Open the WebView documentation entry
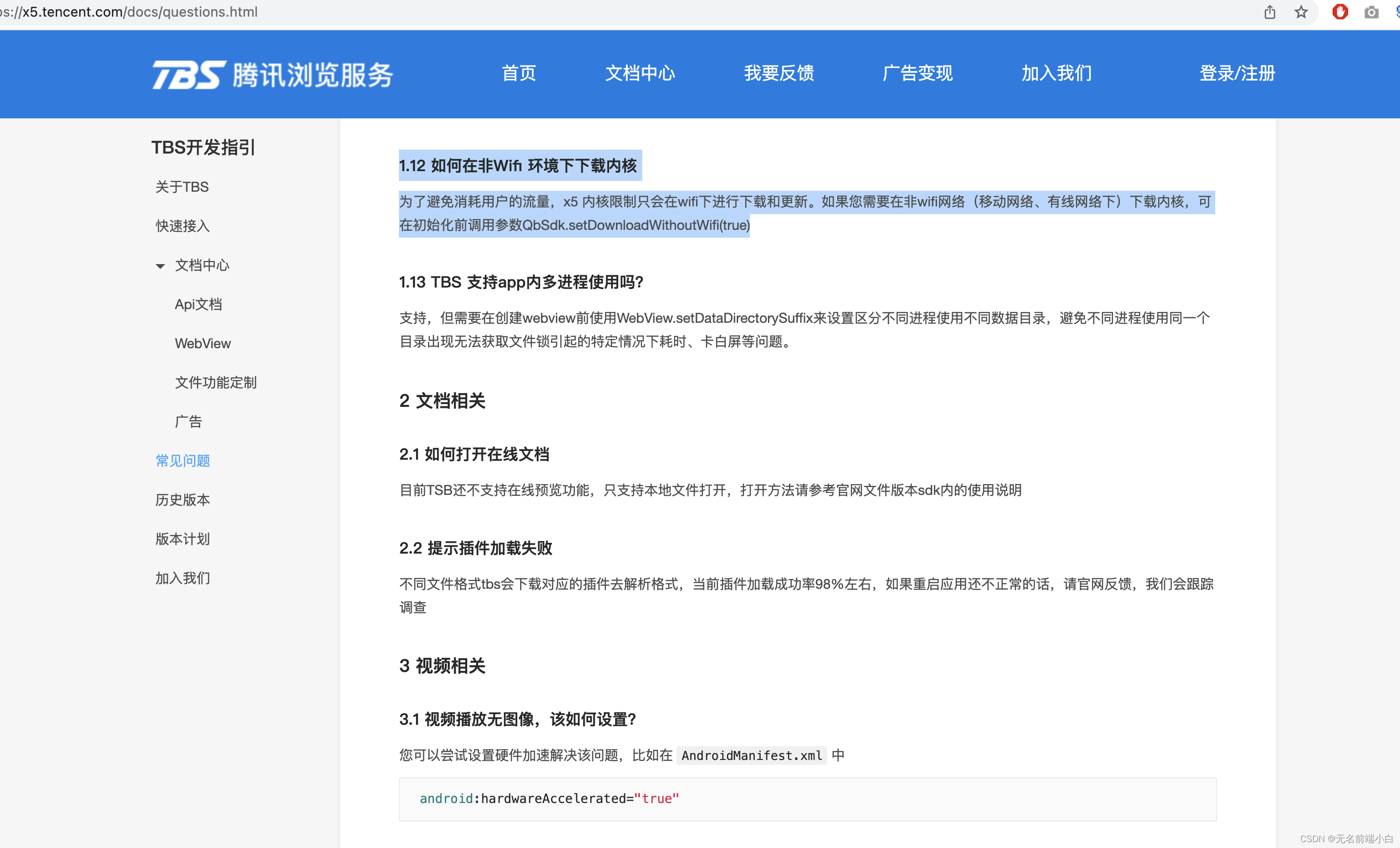This screenshot has width=1400, height=848. point(202,343)
